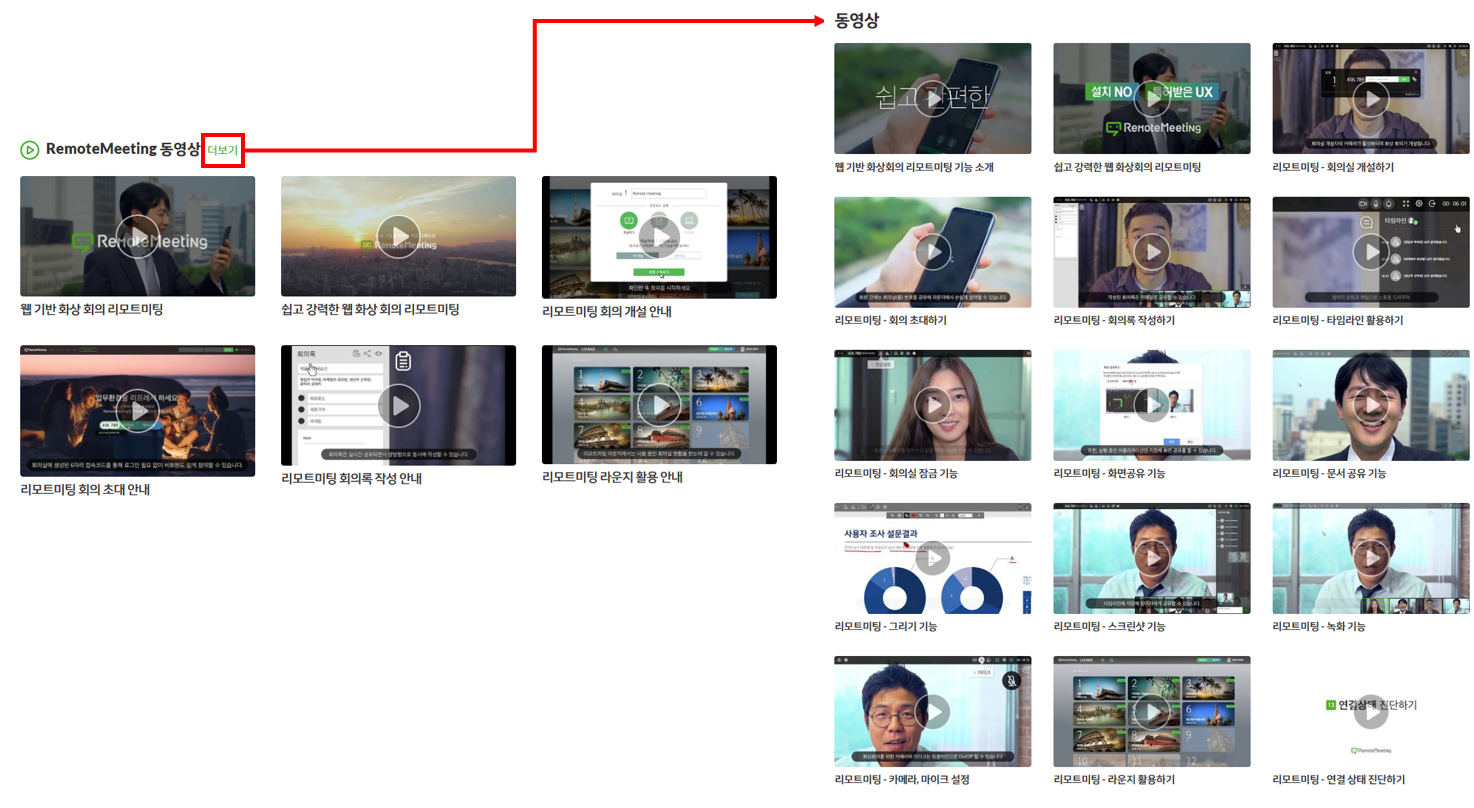The width and height of the screenshot is (1474, 808).
Task: Play the '리모트미팅 - 회의 초대하기' video button
Action: click(932, 251)
